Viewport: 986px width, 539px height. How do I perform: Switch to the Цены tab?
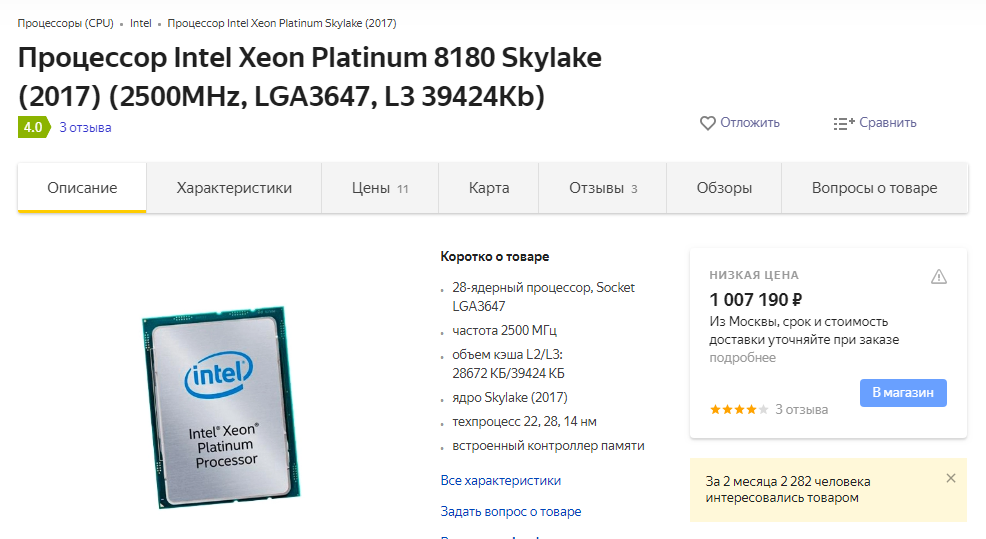click(380, 188)
